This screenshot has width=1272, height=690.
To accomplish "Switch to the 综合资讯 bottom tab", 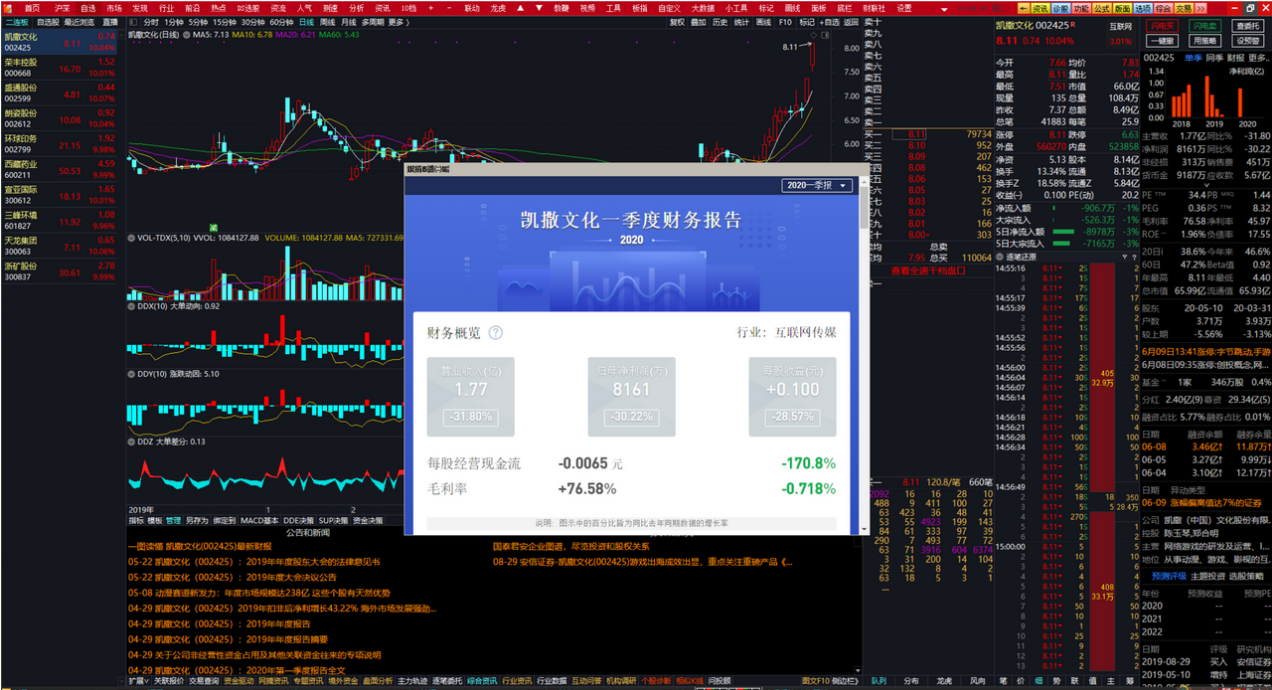I will [x=481, y=680].
